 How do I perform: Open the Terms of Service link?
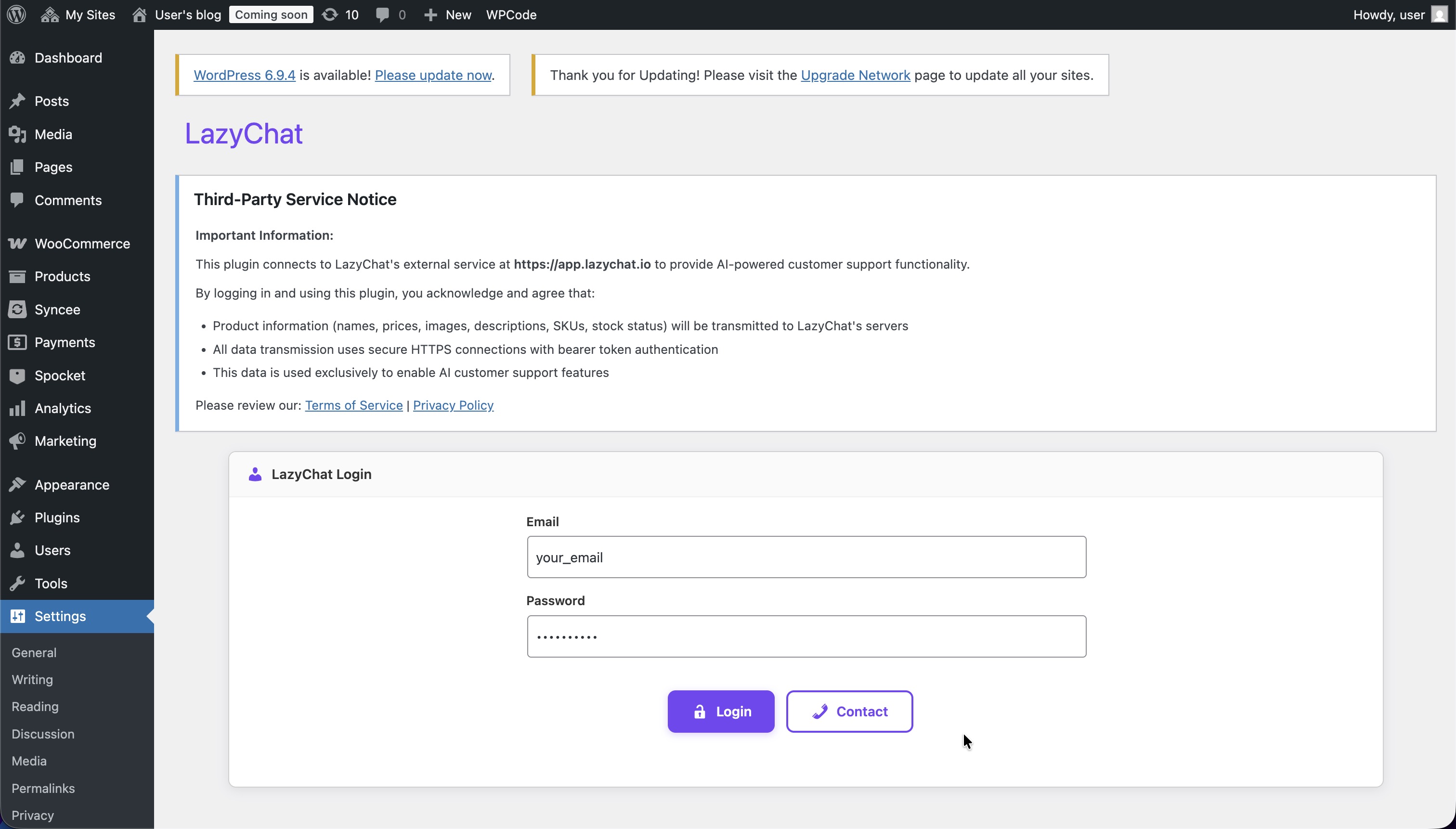point(353,405)
